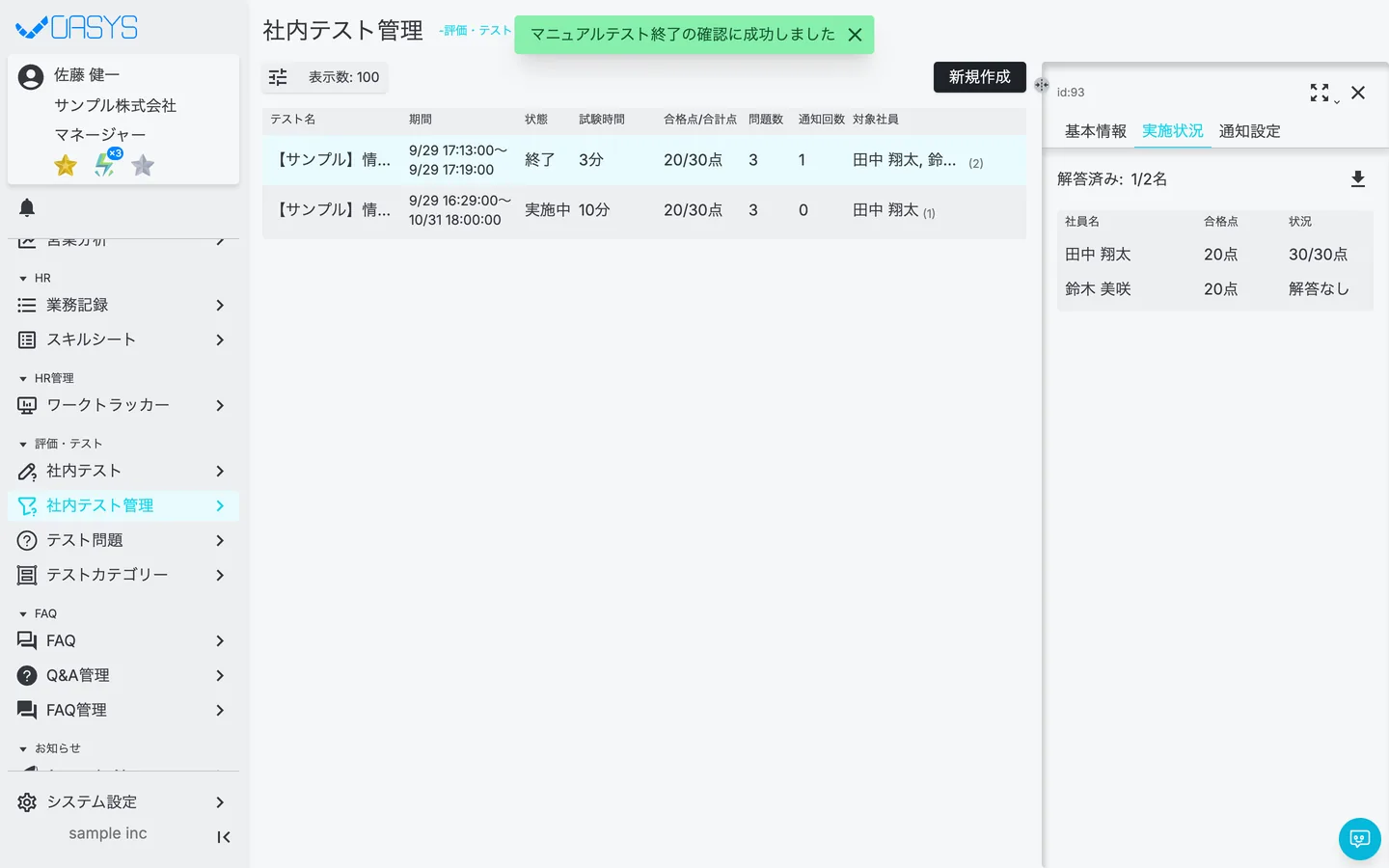Click the テスト問題 question icon
1389x868 pixels.
click(x=27, y=540)
